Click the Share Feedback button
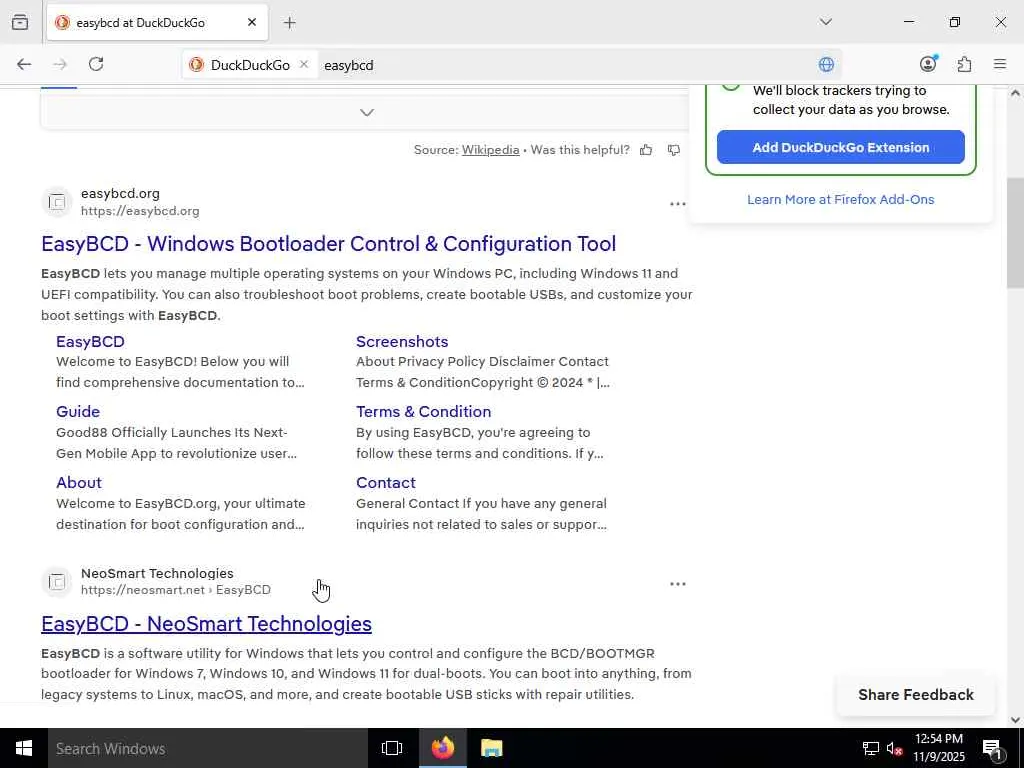 (x=916, y=695)
